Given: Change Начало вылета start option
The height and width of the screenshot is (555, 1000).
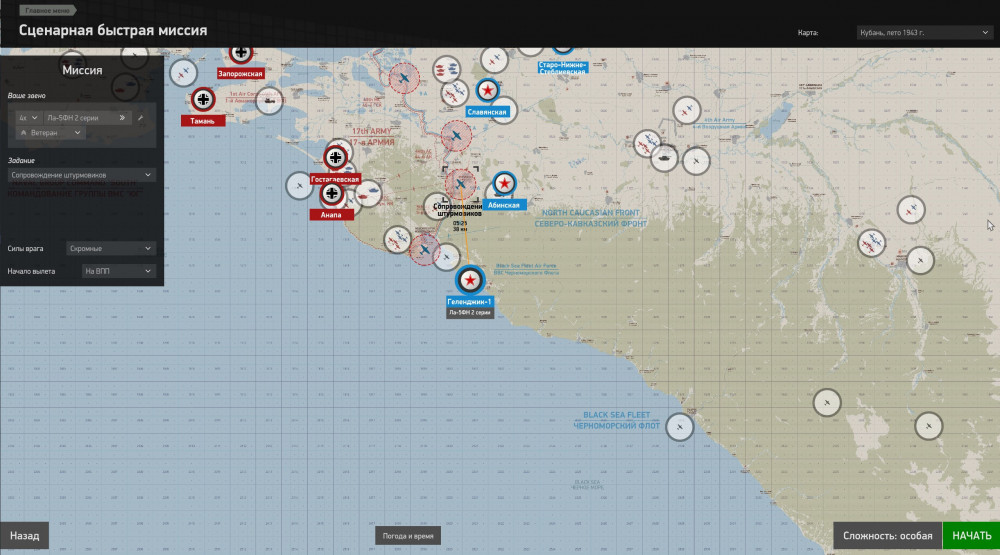Looking at the screenshot, I should point(118,271).
